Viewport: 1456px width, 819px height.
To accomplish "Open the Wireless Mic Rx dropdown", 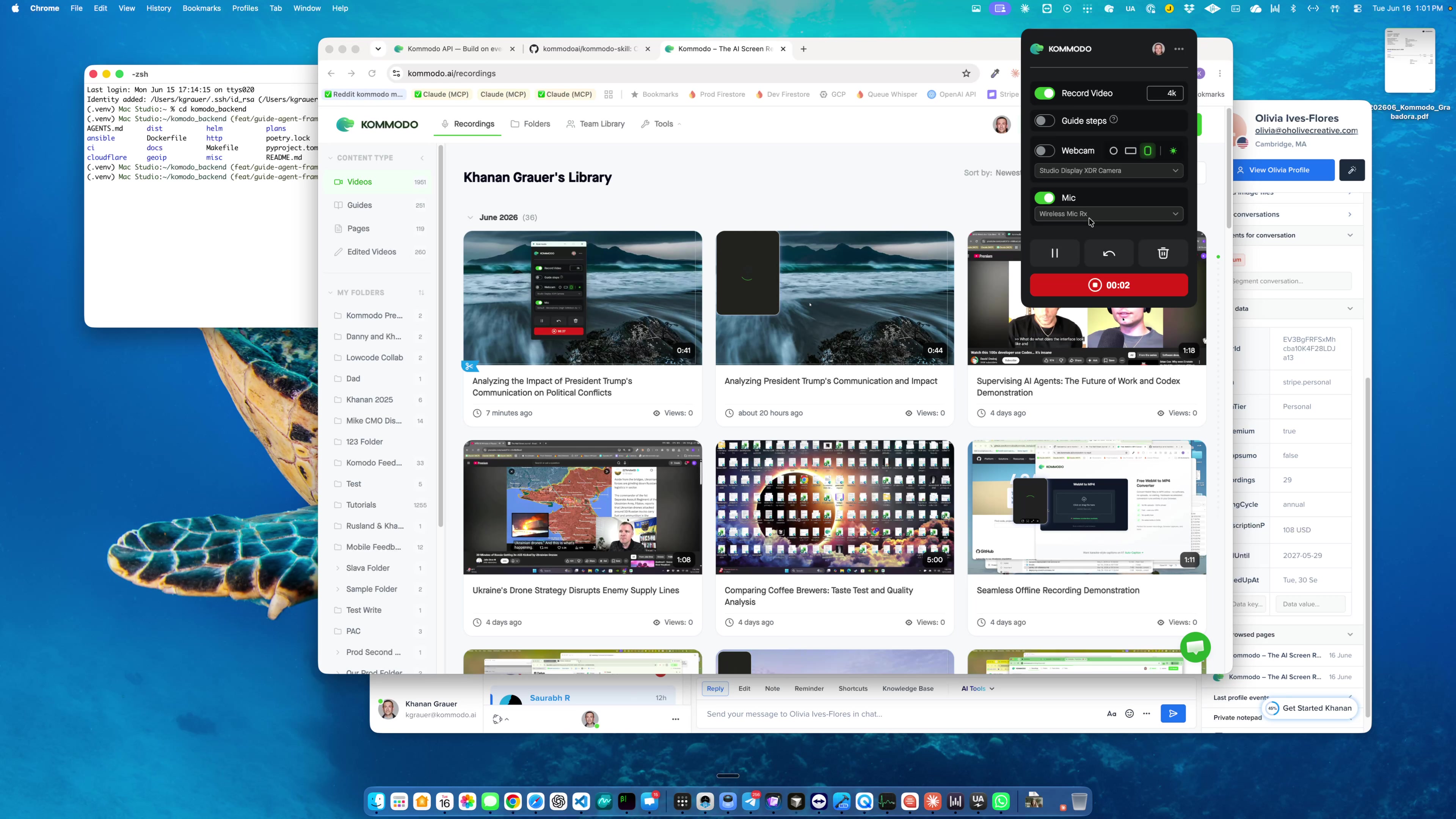I will (1108, 213).
